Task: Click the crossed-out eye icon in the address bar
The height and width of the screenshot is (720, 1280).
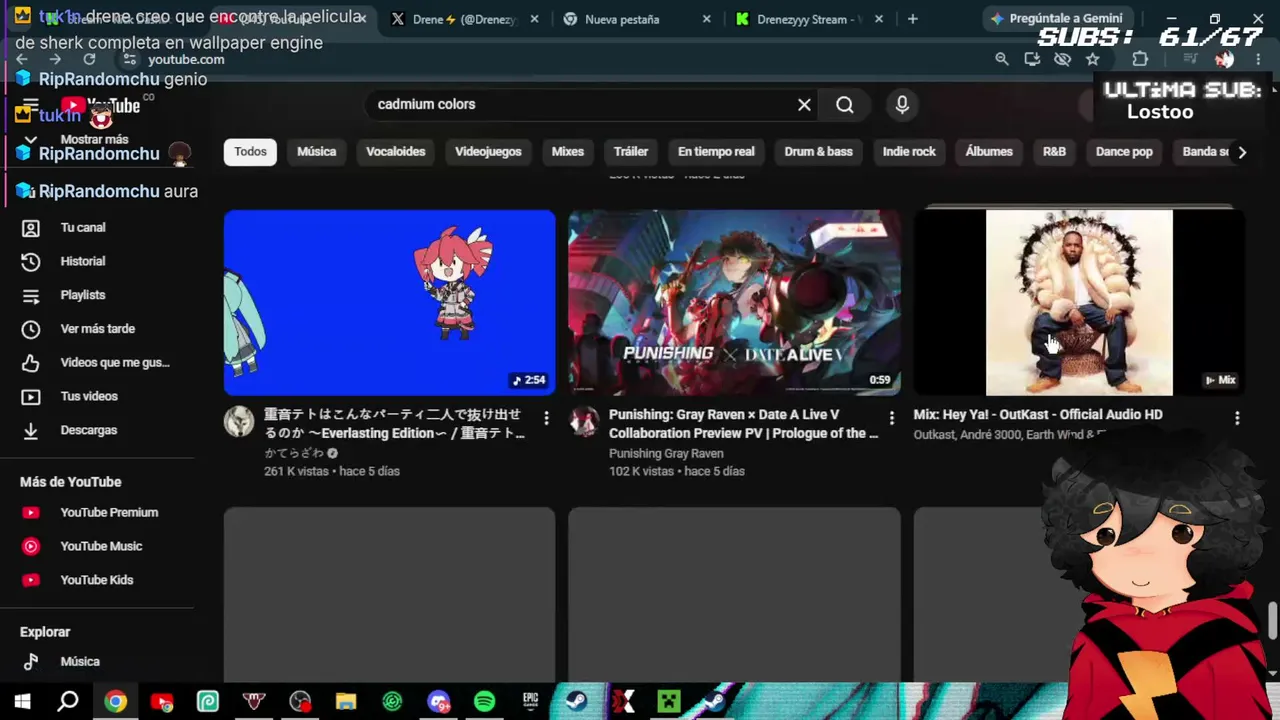Action: [x=1062, y=59]
